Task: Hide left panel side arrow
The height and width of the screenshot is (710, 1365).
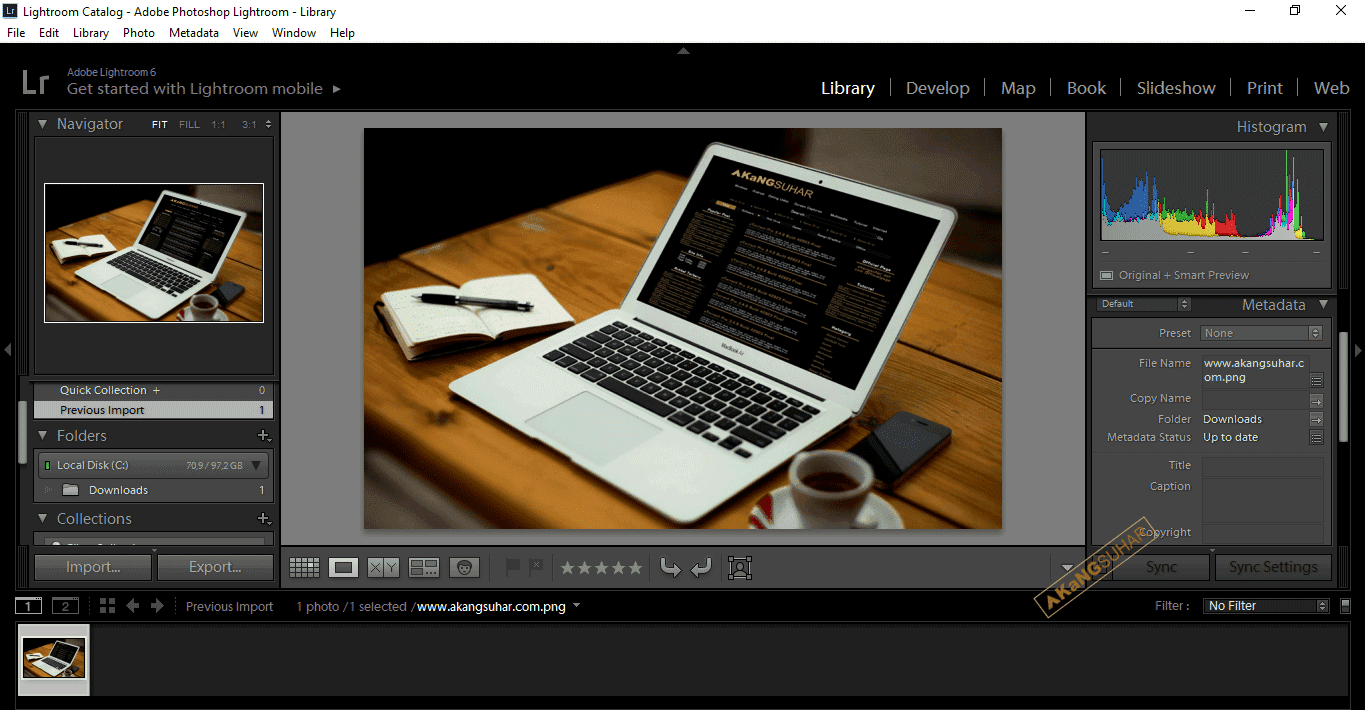Action: click(x=7, y=350)
